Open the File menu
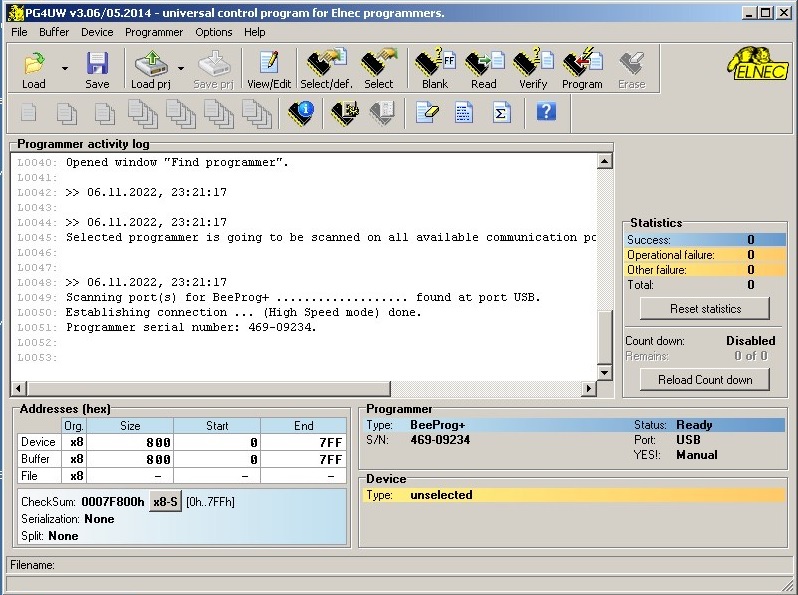The width and height of the screenshot is (798, 595). click(x=19, y=32)
